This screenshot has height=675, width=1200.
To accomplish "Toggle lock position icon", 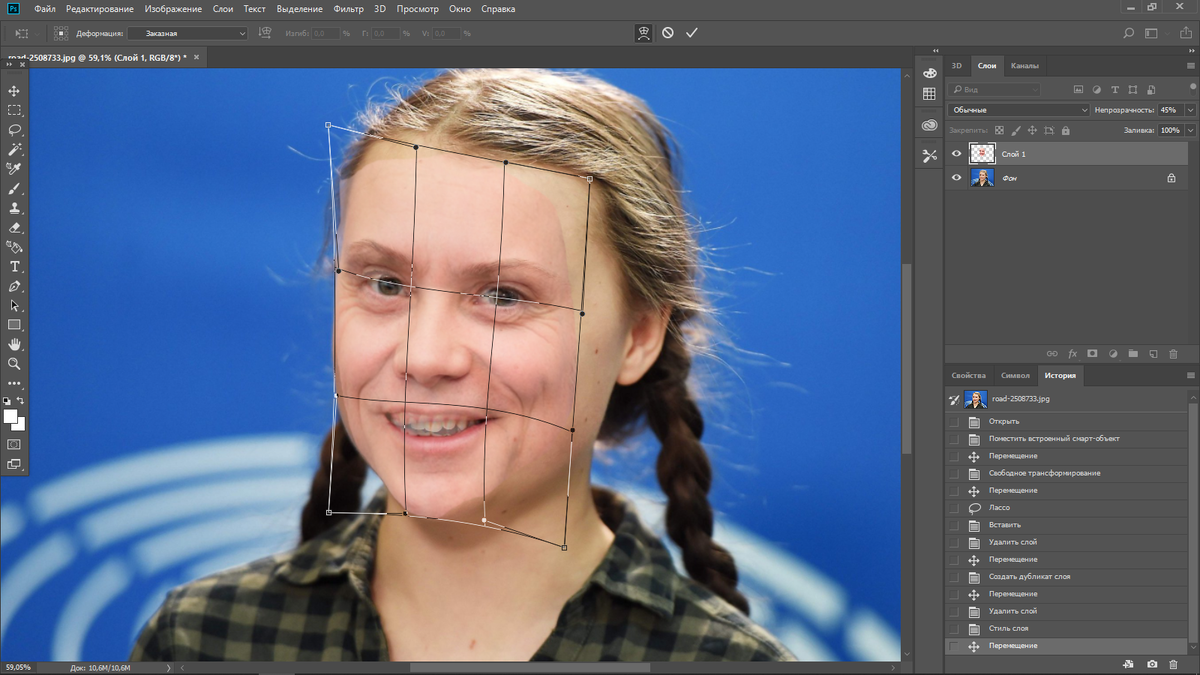I will pos(1032,130).
